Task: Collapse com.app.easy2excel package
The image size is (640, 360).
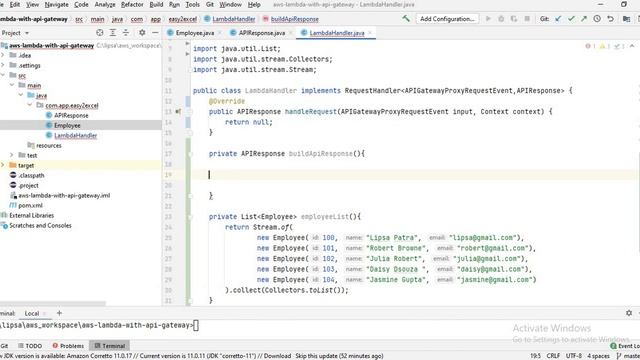Action: (x=30, y=105)
